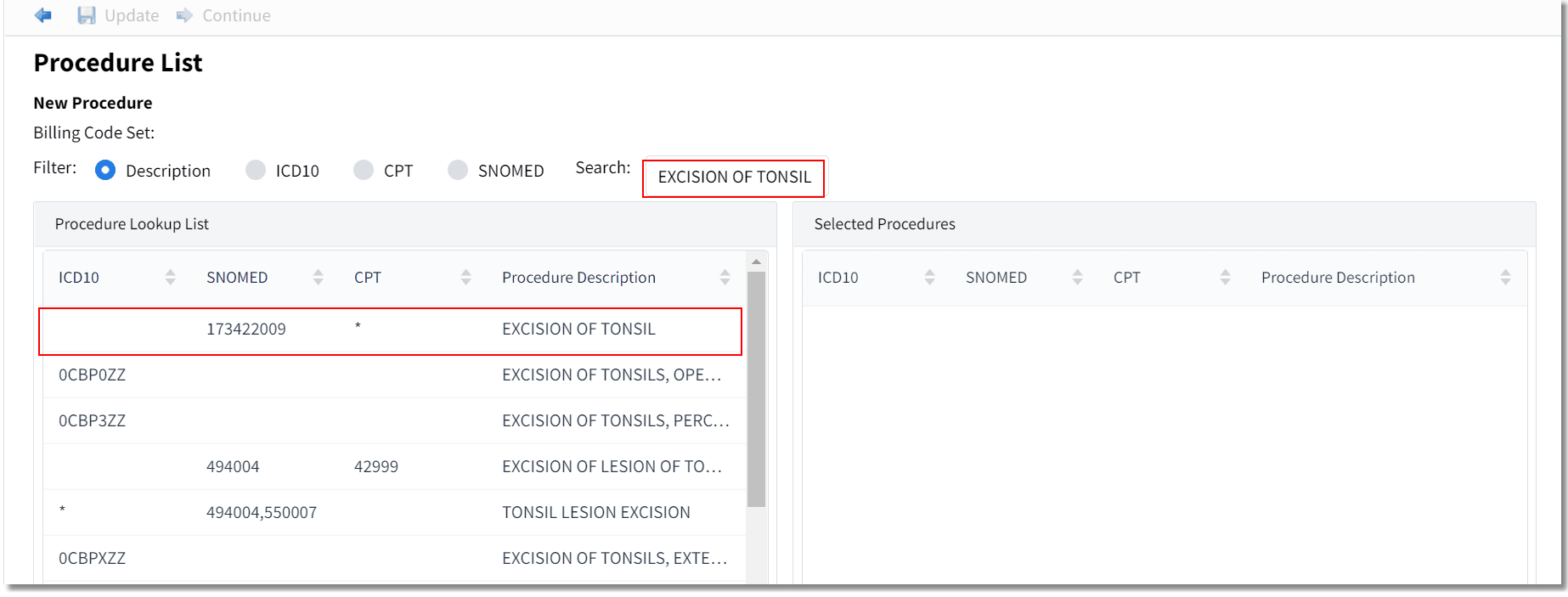Click EXCISION OF TONSILS, EXTE… description

614,558
